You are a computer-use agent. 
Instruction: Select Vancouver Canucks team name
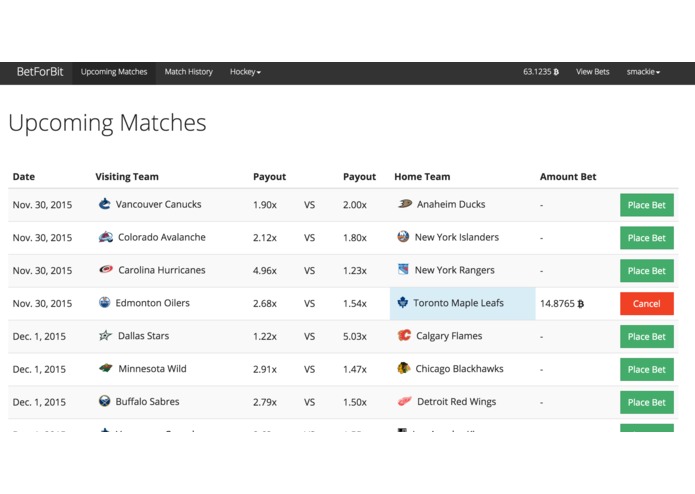click(x=158, y=204)
